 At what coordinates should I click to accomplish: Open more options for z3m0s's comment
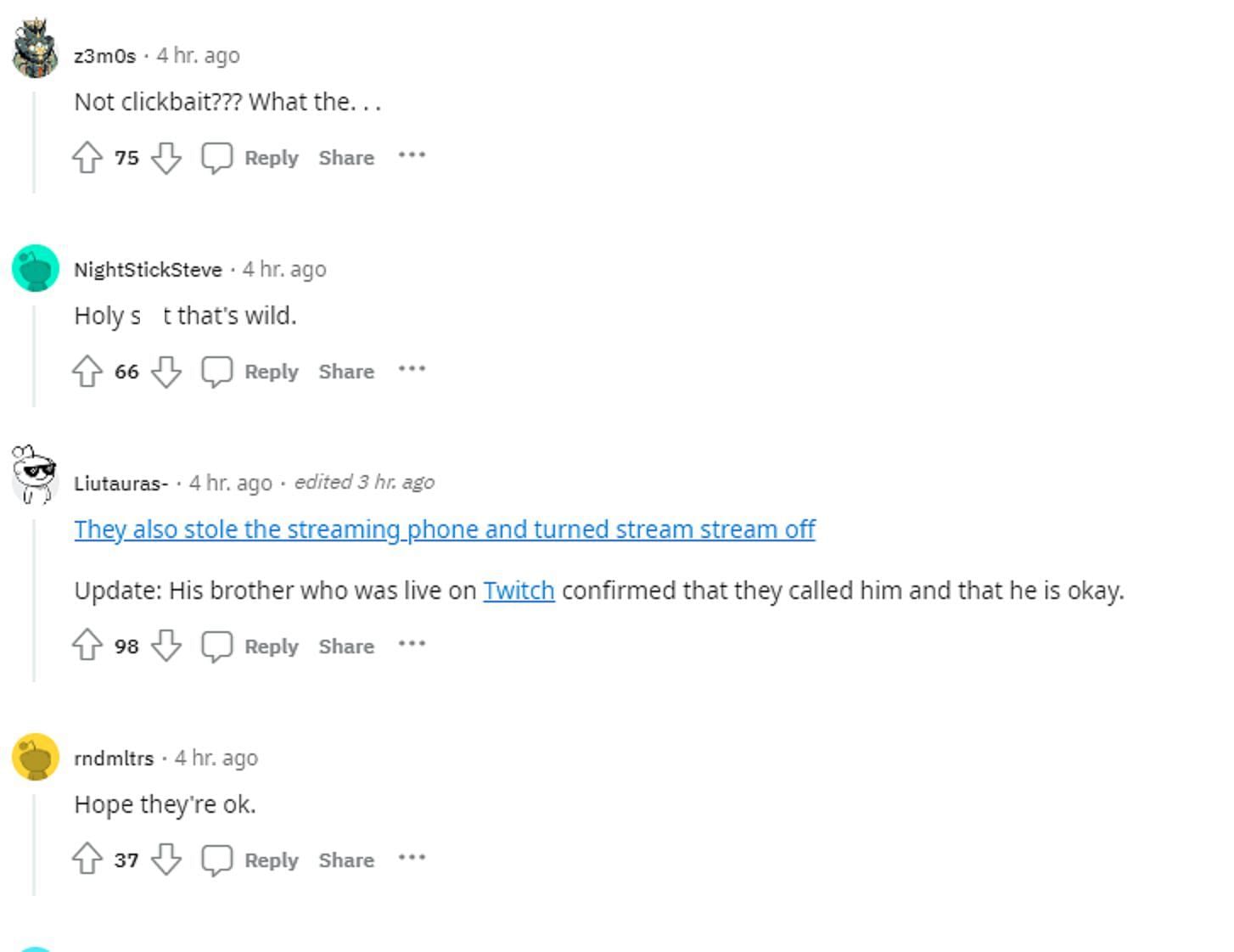(412, 156)
